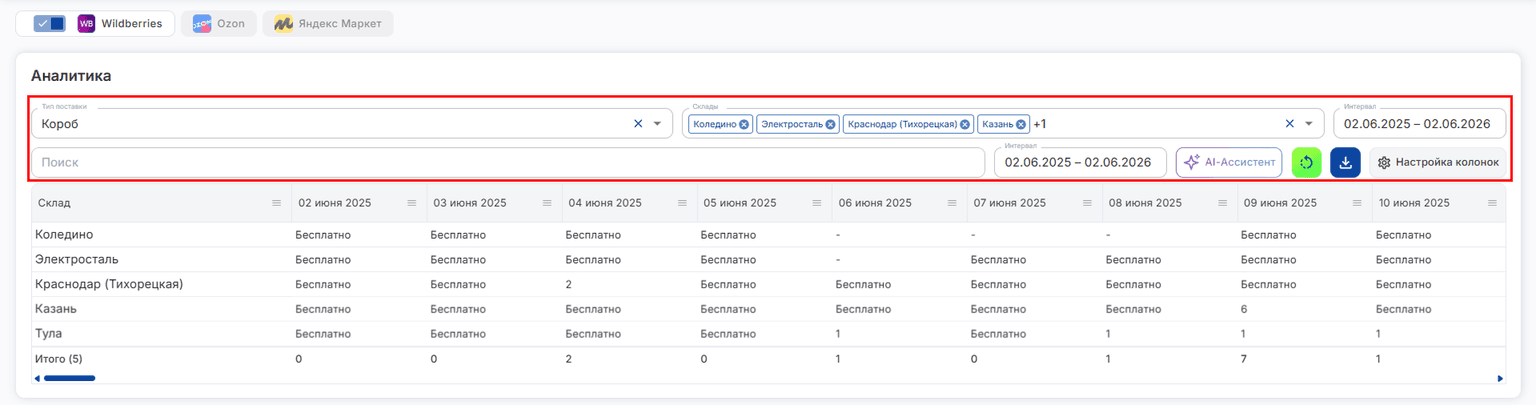Switch to the Ozon marketplace tab
1536x405 pixels.
tap(219, 23)
